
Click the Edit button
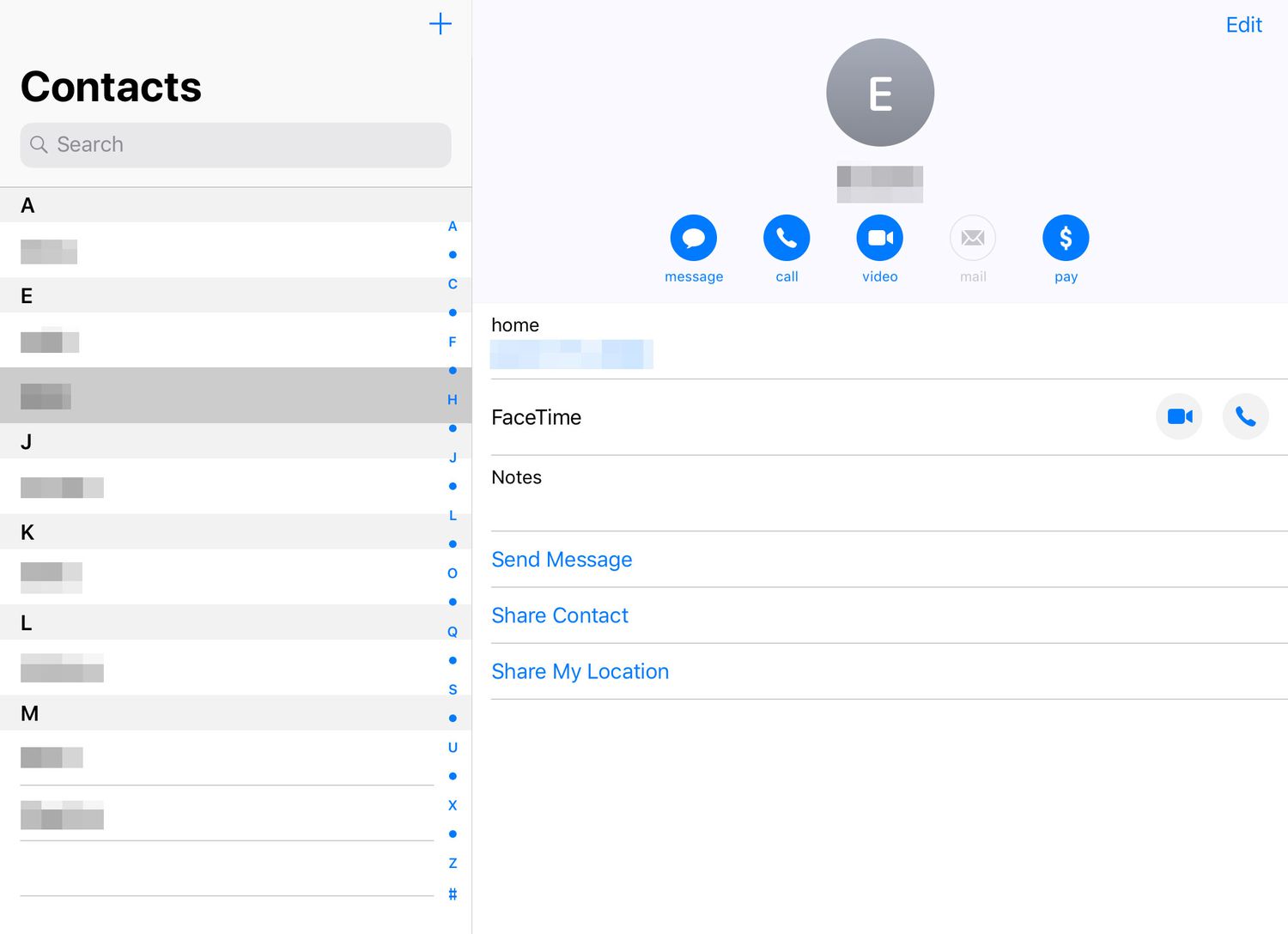click(1243, 25)
